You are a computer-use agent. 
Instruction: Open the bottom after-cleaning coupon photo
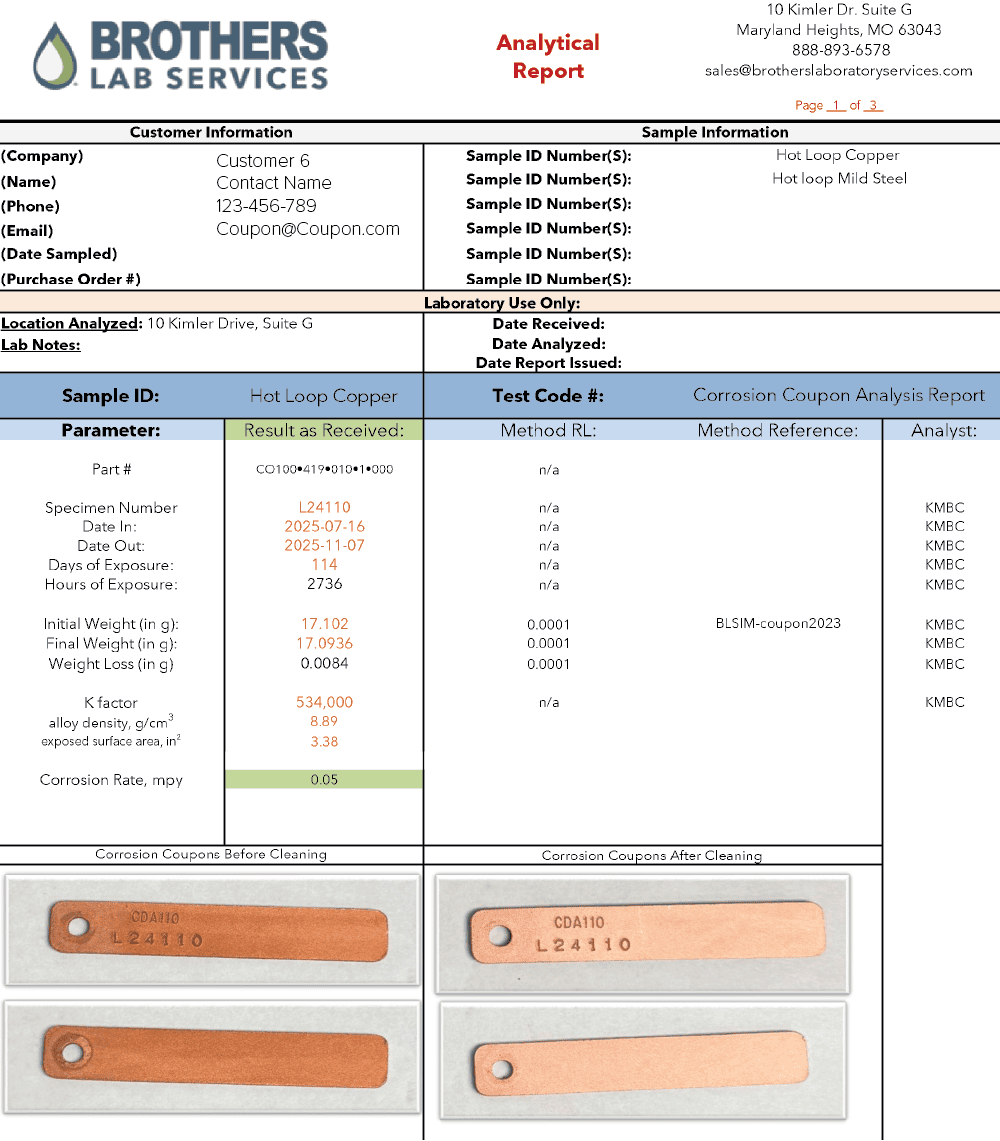coord(642,1060)
